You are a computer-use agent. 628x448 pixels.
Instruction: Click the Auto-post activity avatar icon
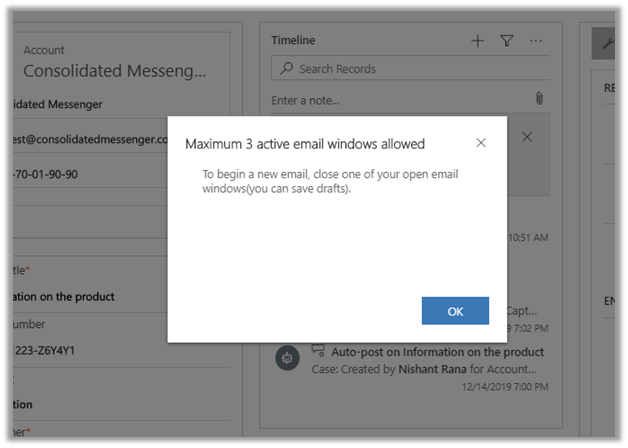287,359
